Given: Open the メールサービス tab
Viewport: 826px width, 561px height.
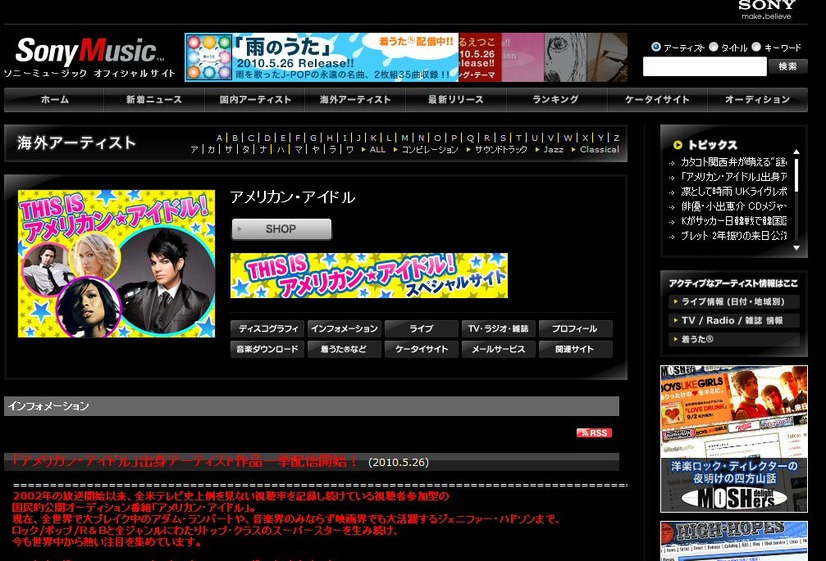Looking at the screenshot, I should coord(498,349).
